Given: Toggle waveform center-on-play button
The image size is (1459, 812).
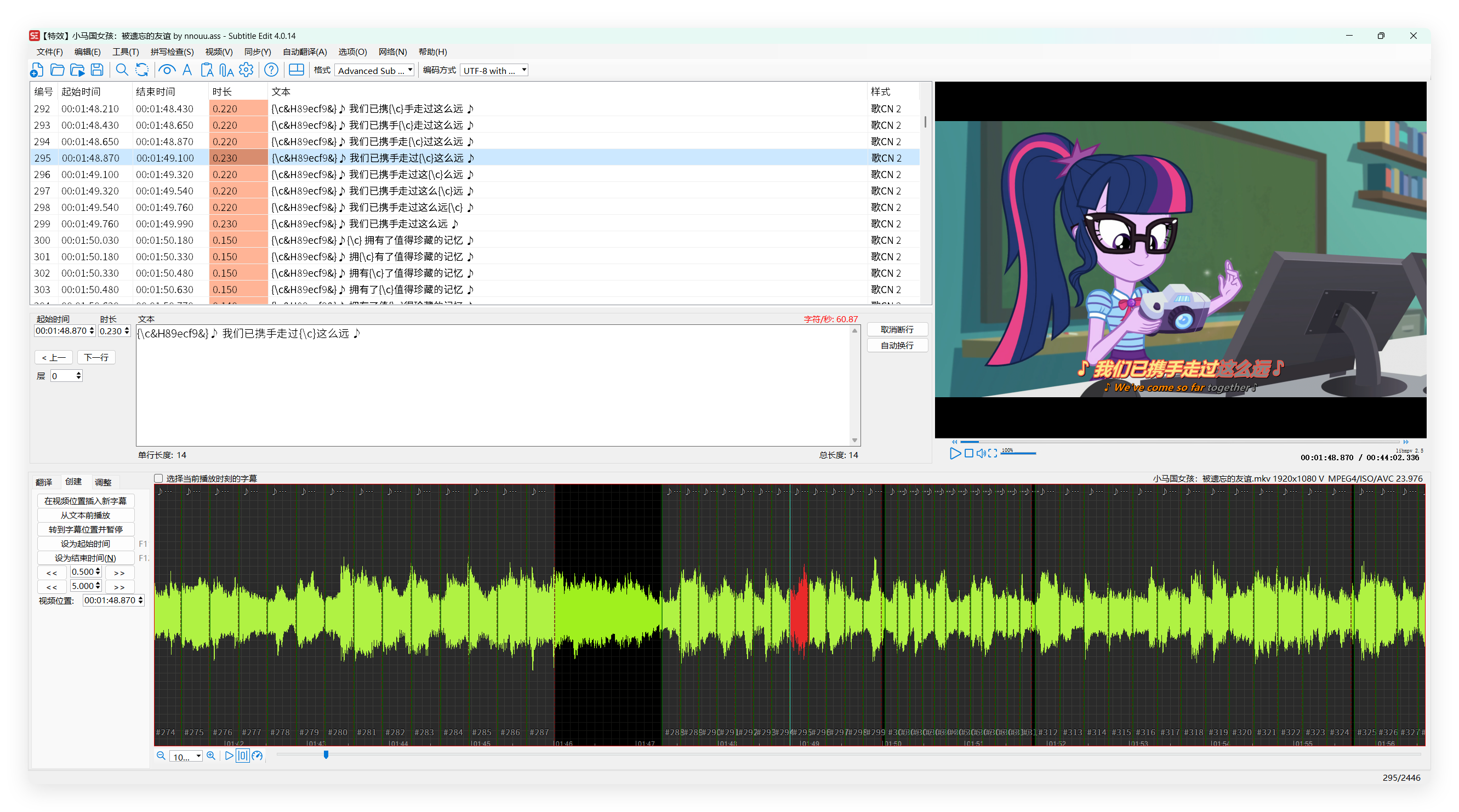Looking at the screenshot, I should (x=242, y=756).
